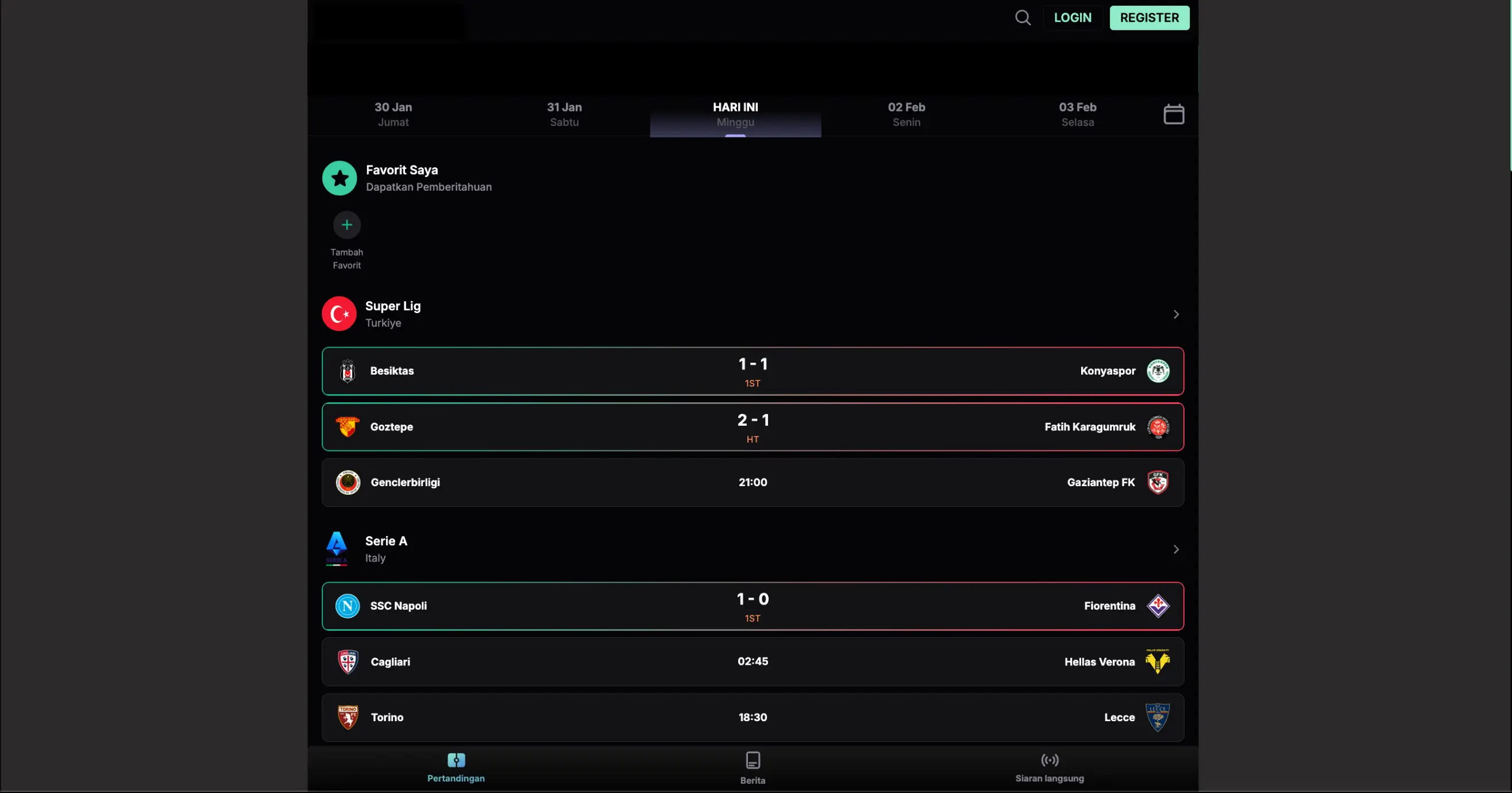Switch to the Berita bottom tab

753,768
